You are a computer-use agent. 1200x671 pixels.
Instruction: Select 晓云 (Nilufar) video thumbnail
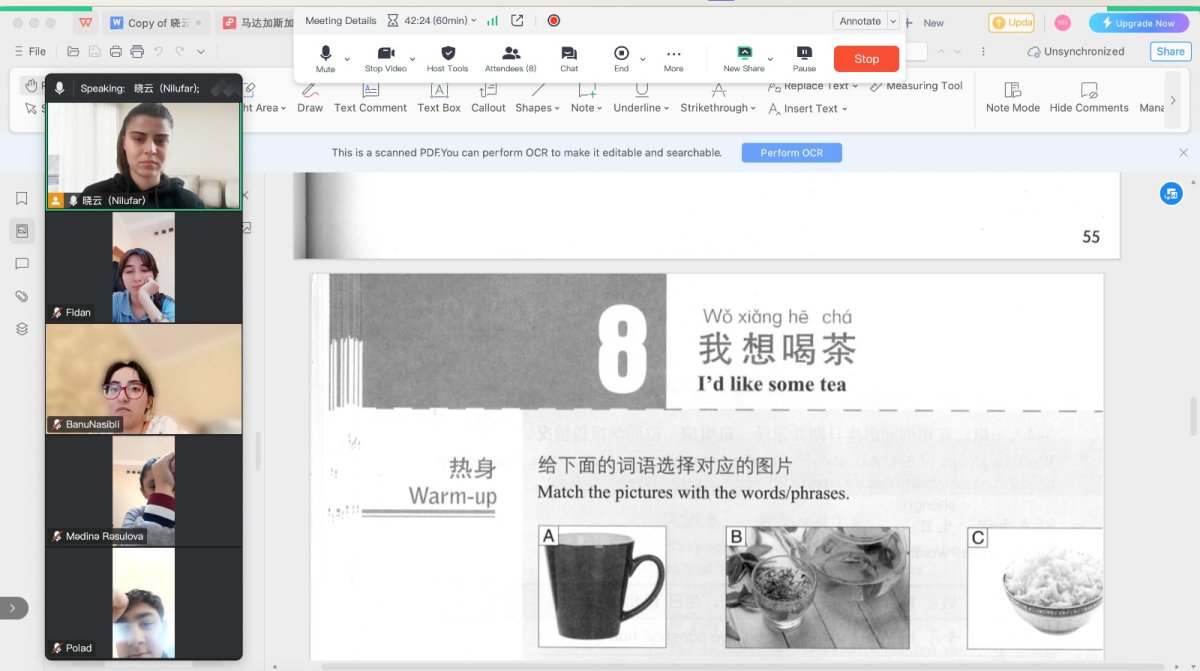(143, 155)
